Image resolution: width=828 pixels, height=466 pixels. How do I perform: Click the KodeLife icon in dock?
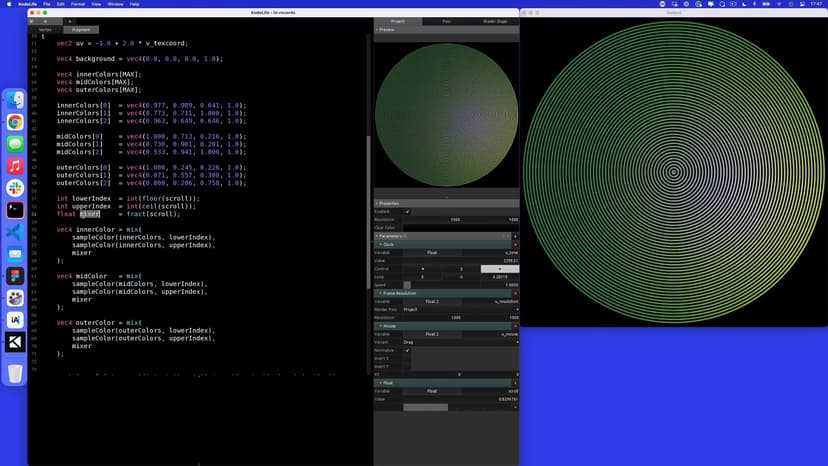(15, 342)
